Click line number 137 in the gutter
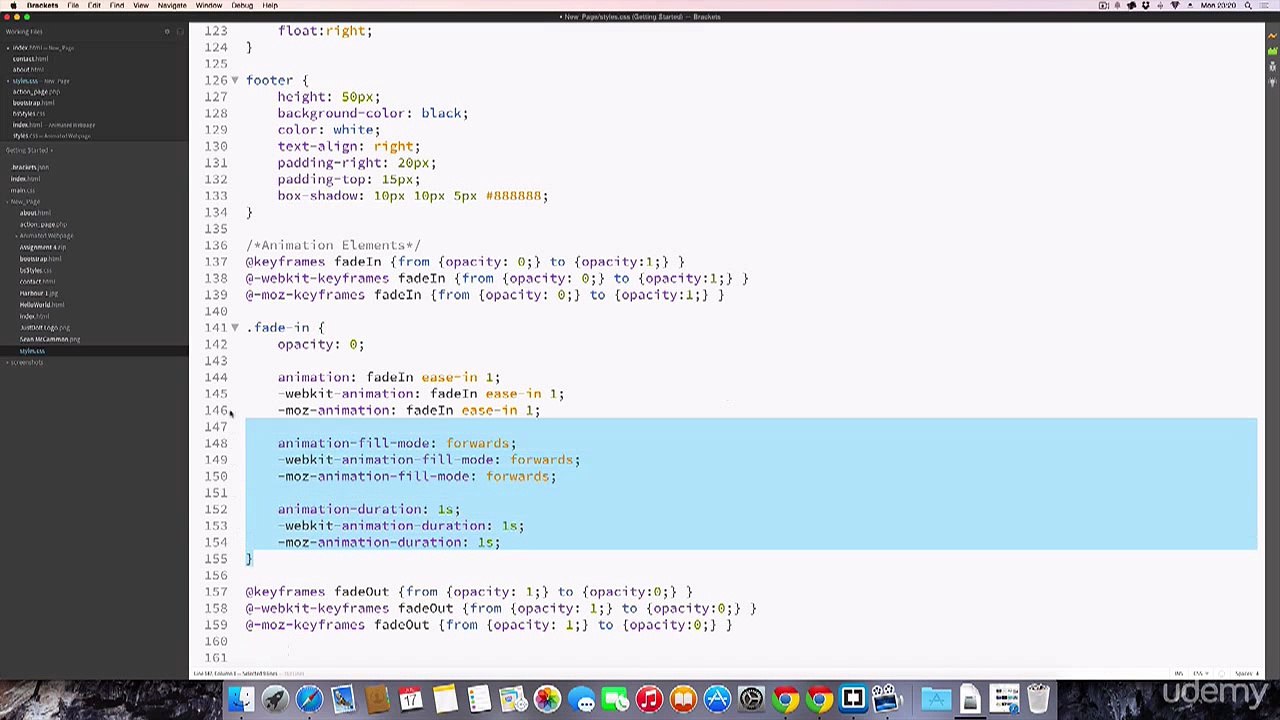Image resolution: width=1280 pixels, height=720 pixels. 216,262
